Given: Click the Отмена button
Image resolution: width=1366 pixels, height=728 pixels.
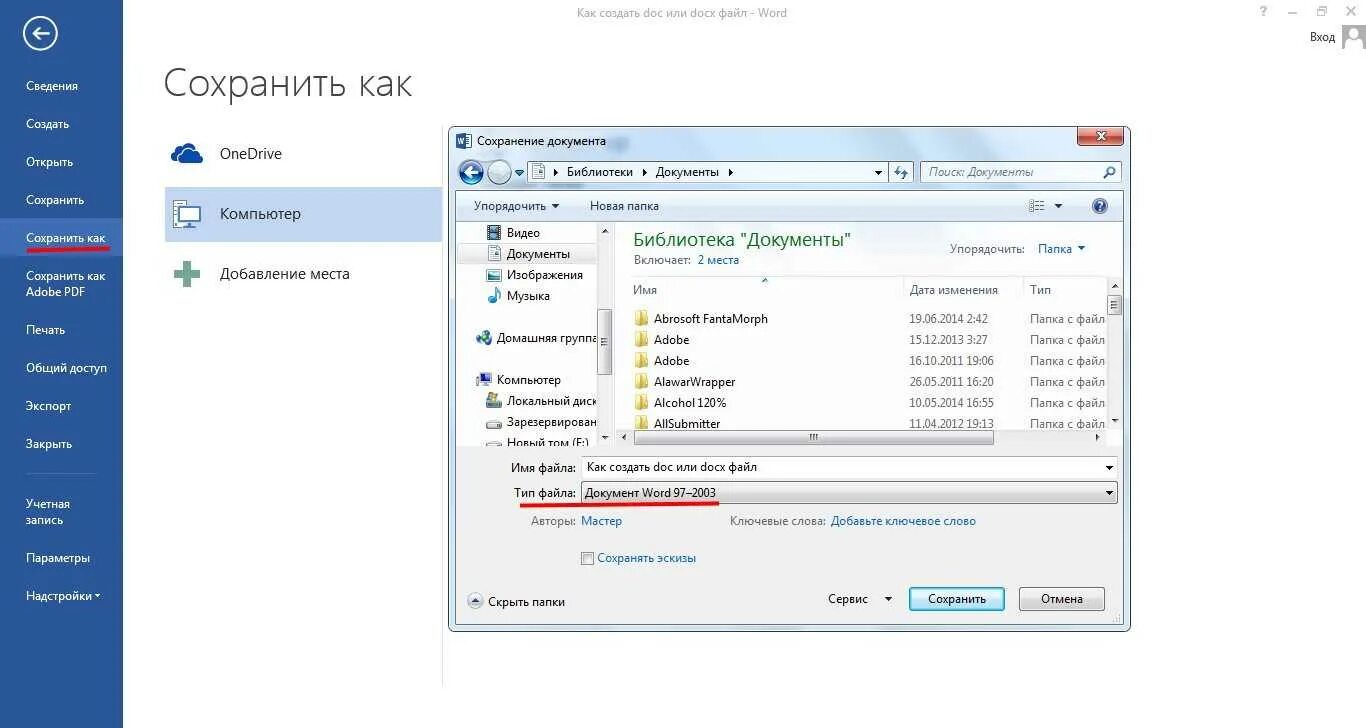Looking at the screenshot, I should 1062,599.
